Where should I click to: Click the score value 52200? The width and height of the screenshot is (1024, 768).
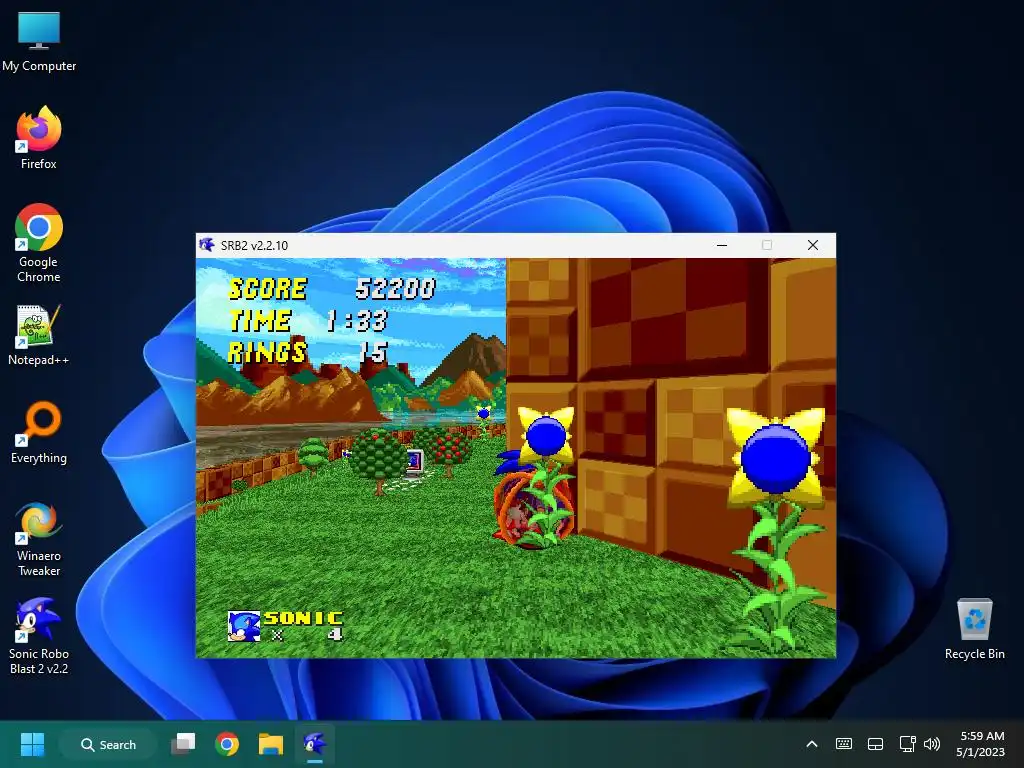pyautogui.click(x=396, y=289)
